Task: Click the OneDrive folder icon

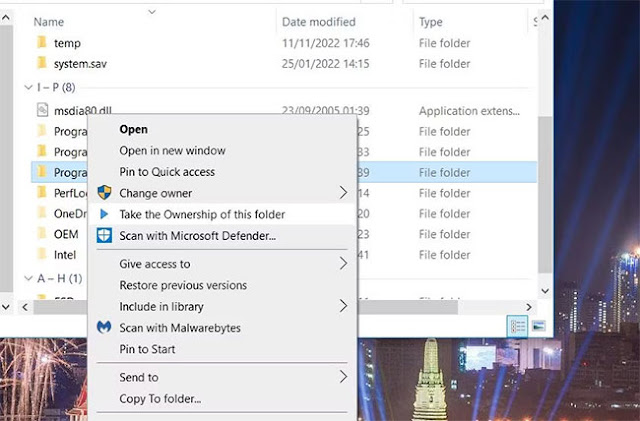Action: (x=42, y=213)
